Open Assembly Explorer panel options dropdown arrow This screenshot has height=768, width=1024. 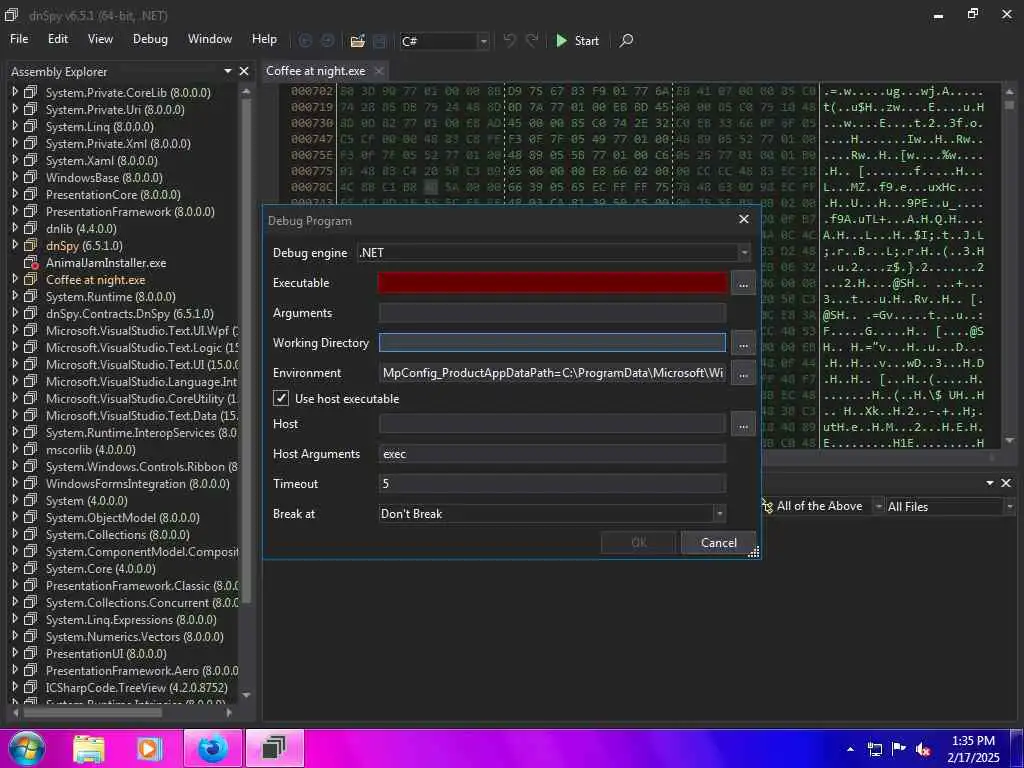[228, 71]
